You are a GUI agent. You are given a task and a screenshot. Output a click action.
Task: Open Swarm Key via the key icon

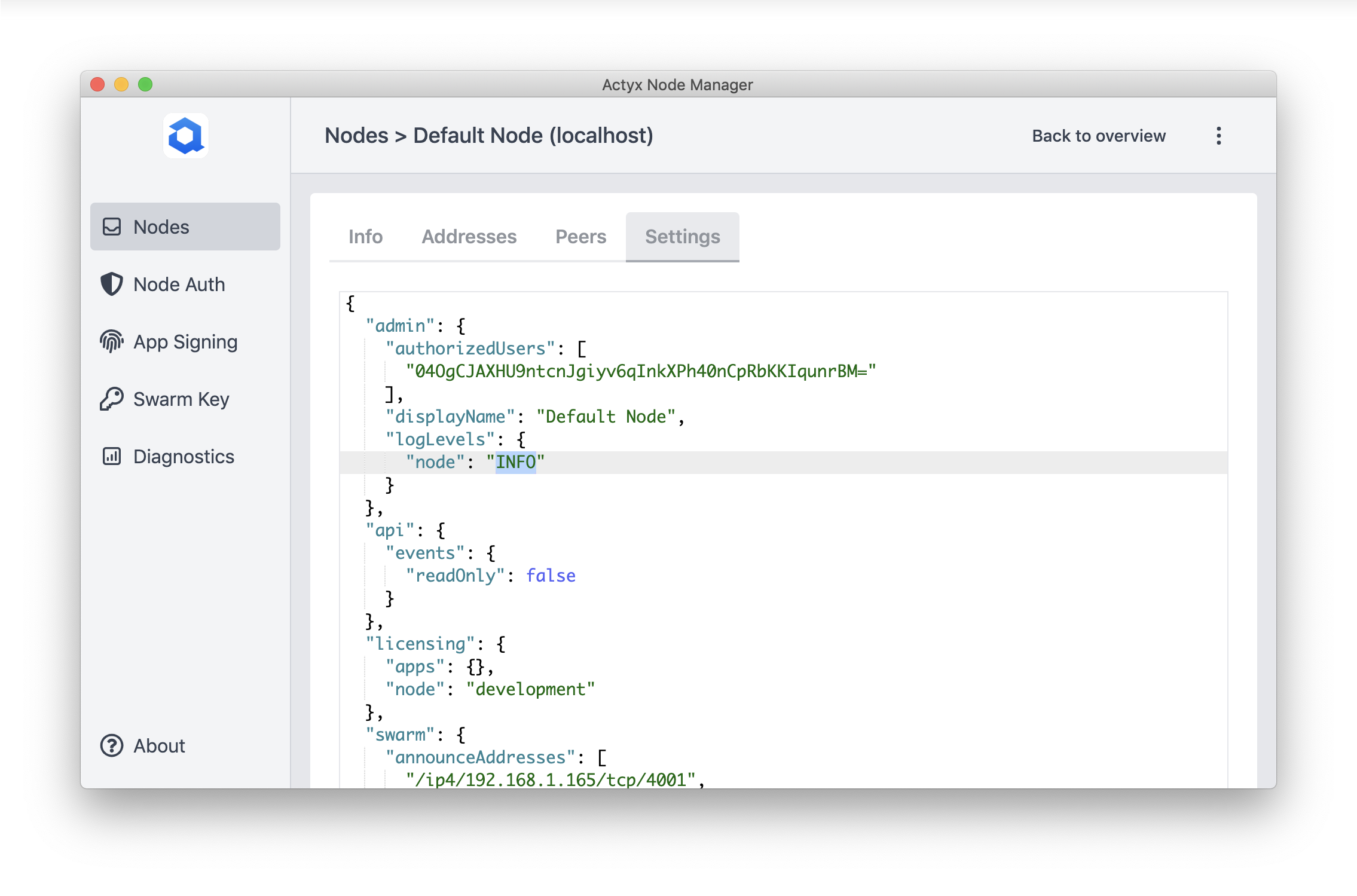click(x=111, y=399)
